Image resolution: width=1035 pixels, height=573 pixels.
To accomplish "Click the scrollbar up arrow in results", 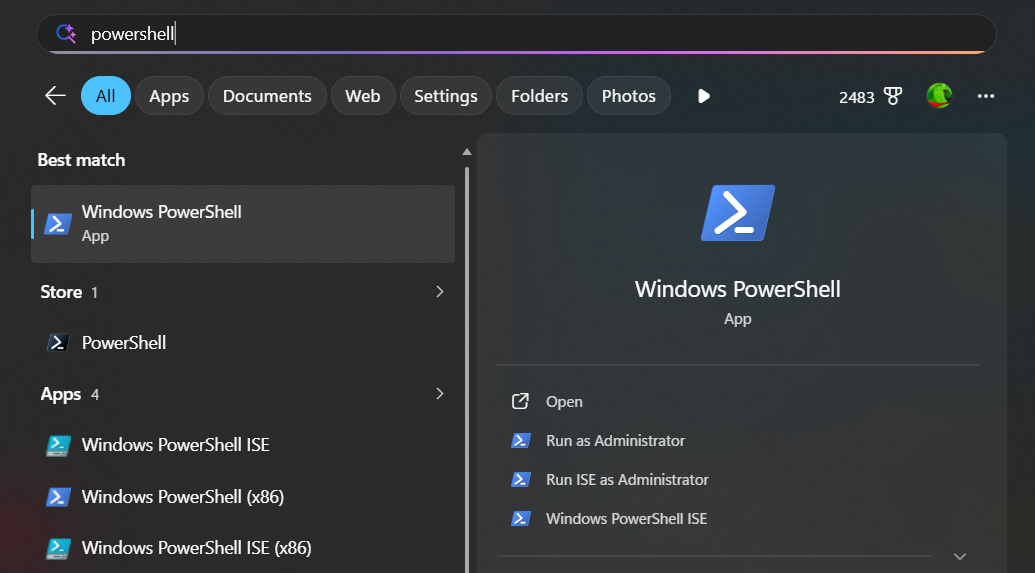I will point(467,152).
